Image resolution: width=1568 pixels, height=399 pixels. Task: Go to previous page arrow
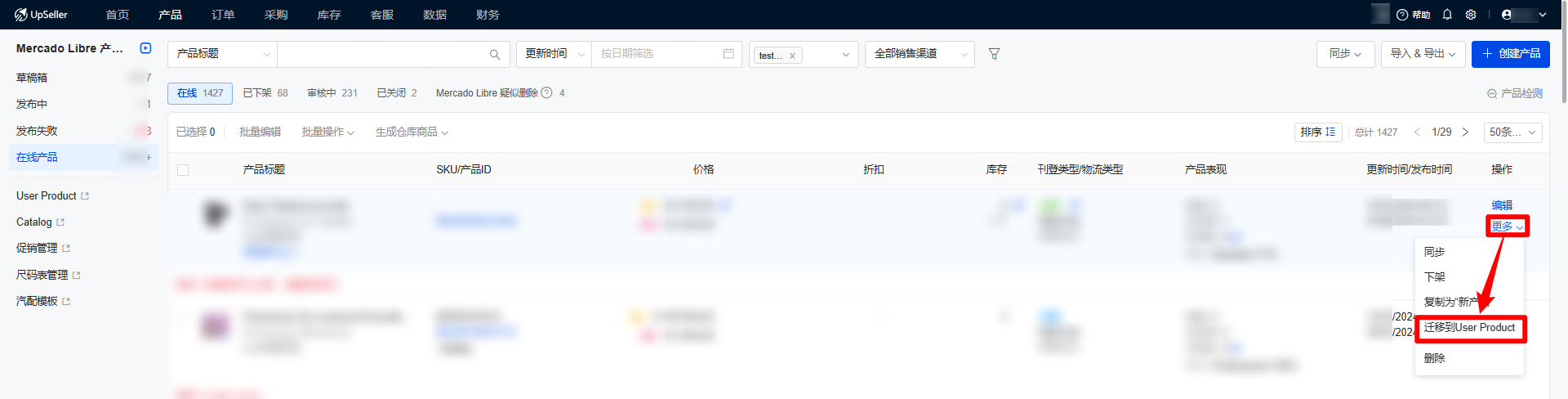tap(1417, 132)
